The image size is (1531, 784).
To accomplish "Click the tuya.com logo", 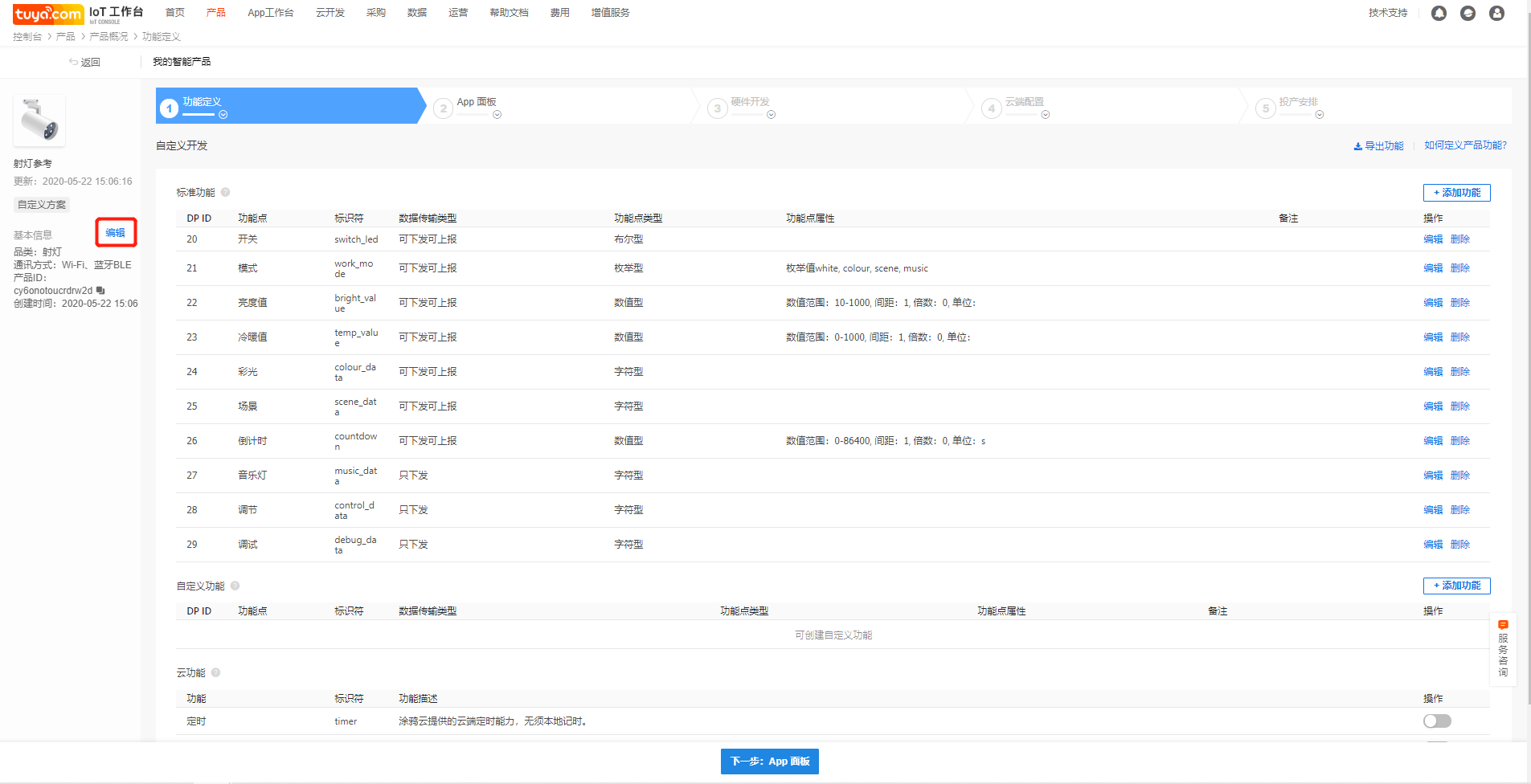I will click(x=48, y=14).
